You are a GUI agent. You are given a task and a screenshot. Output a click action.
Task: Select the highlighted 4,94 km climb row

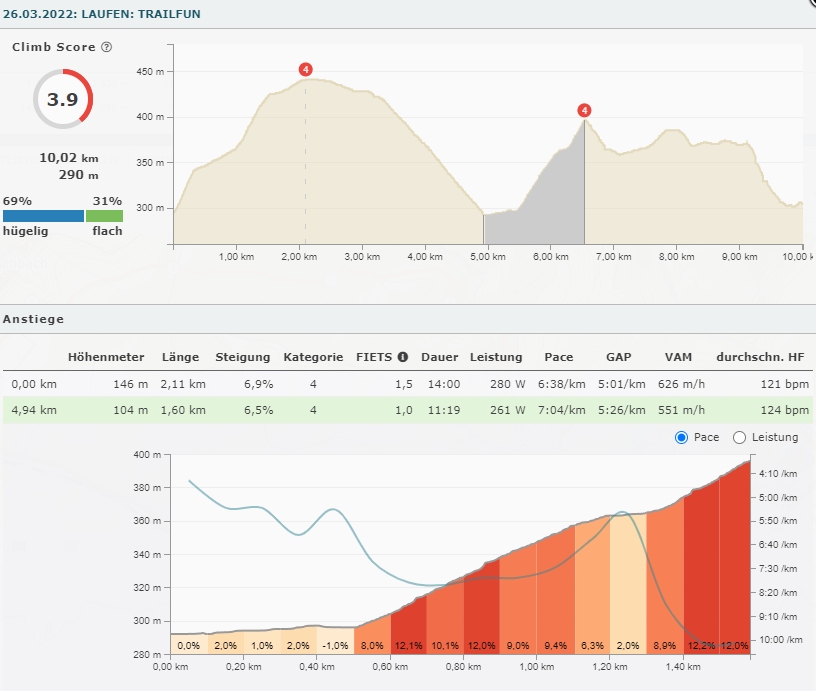coord(407,410)
